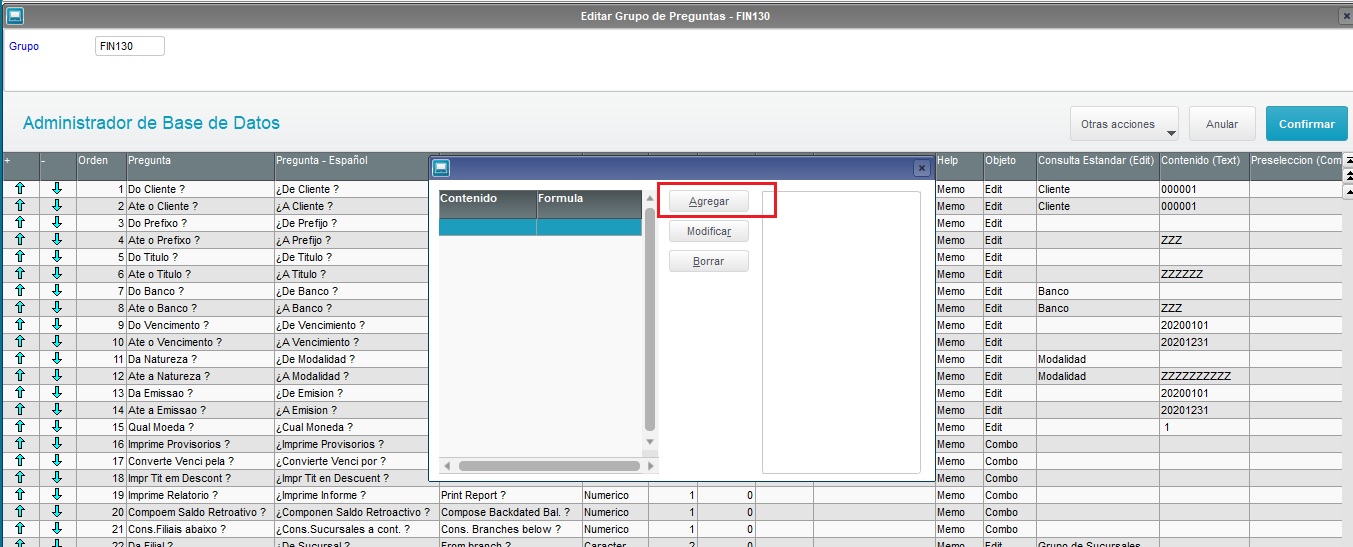
Task: Move 'Imprime Relatorio ?' row down
Action: pos(57,495)
